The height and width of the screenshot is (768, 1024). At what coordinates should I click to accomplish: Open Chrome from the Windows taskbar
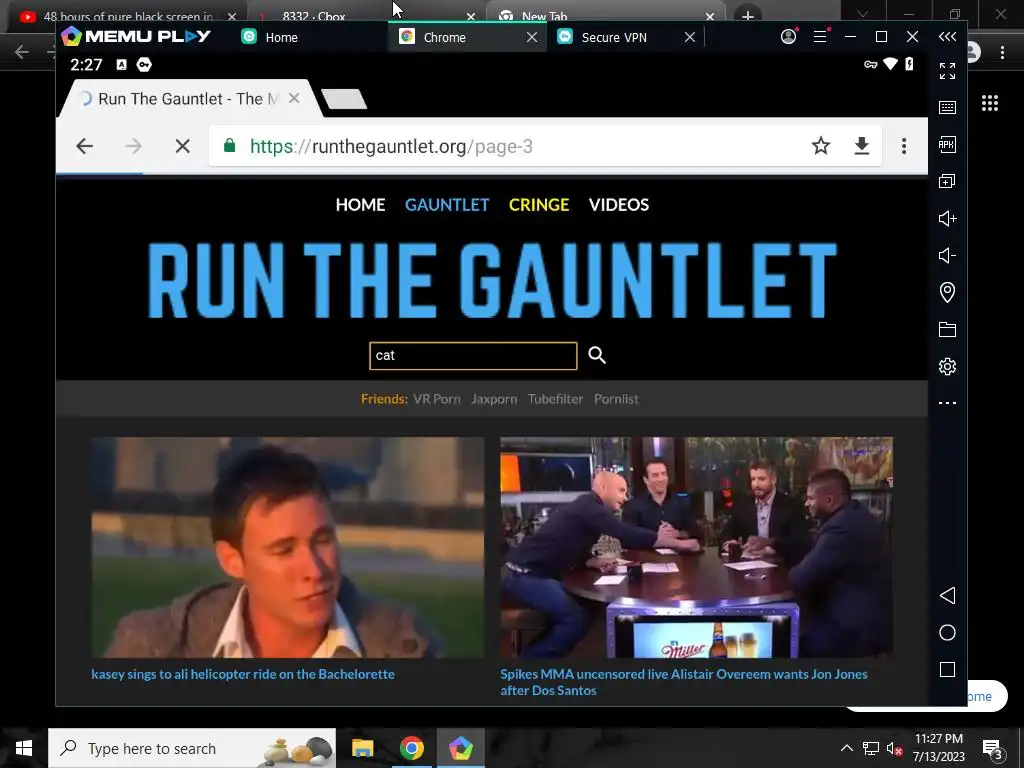tap(411, 748)
